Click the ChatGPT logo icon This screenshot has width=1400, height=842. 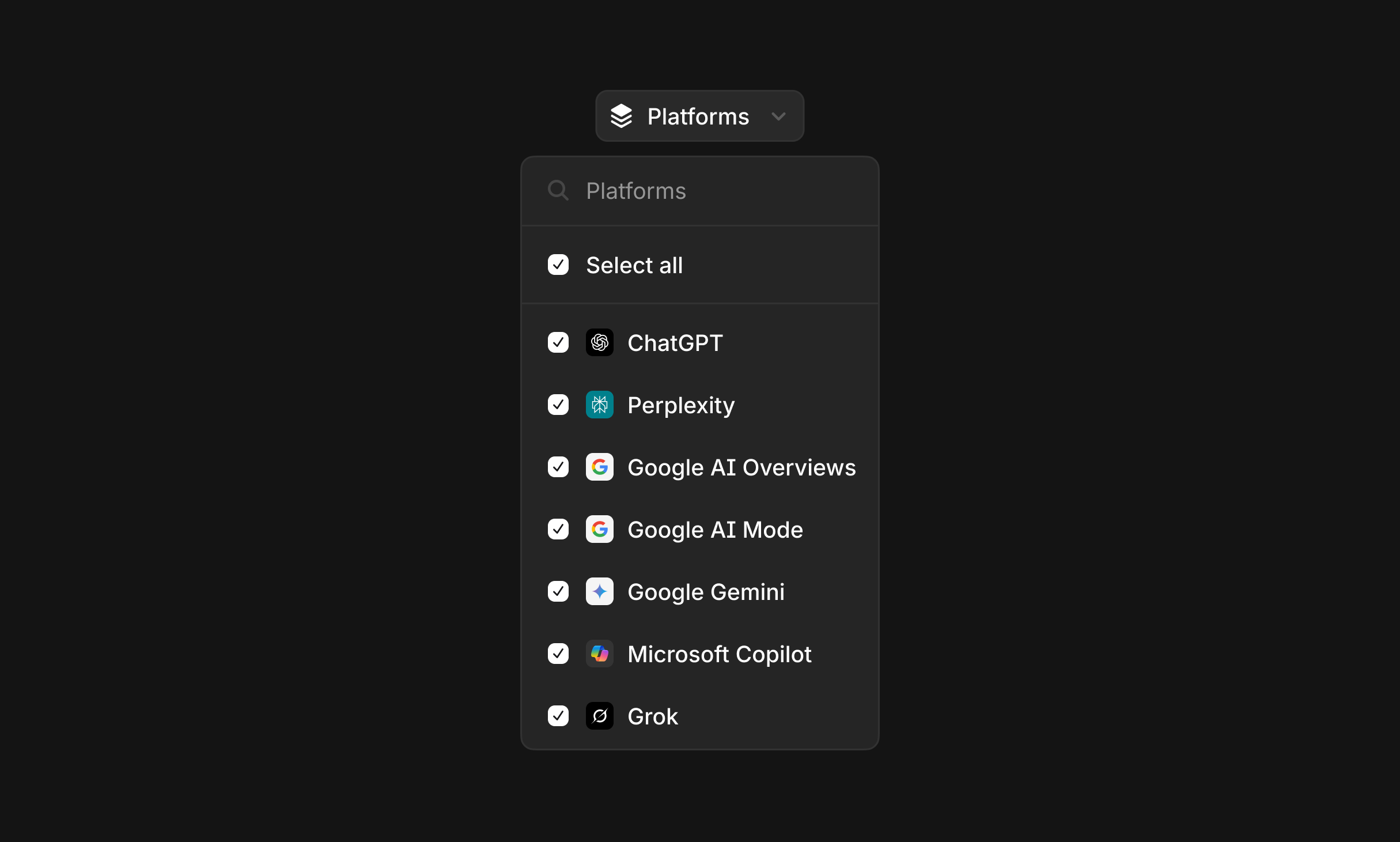599,343
